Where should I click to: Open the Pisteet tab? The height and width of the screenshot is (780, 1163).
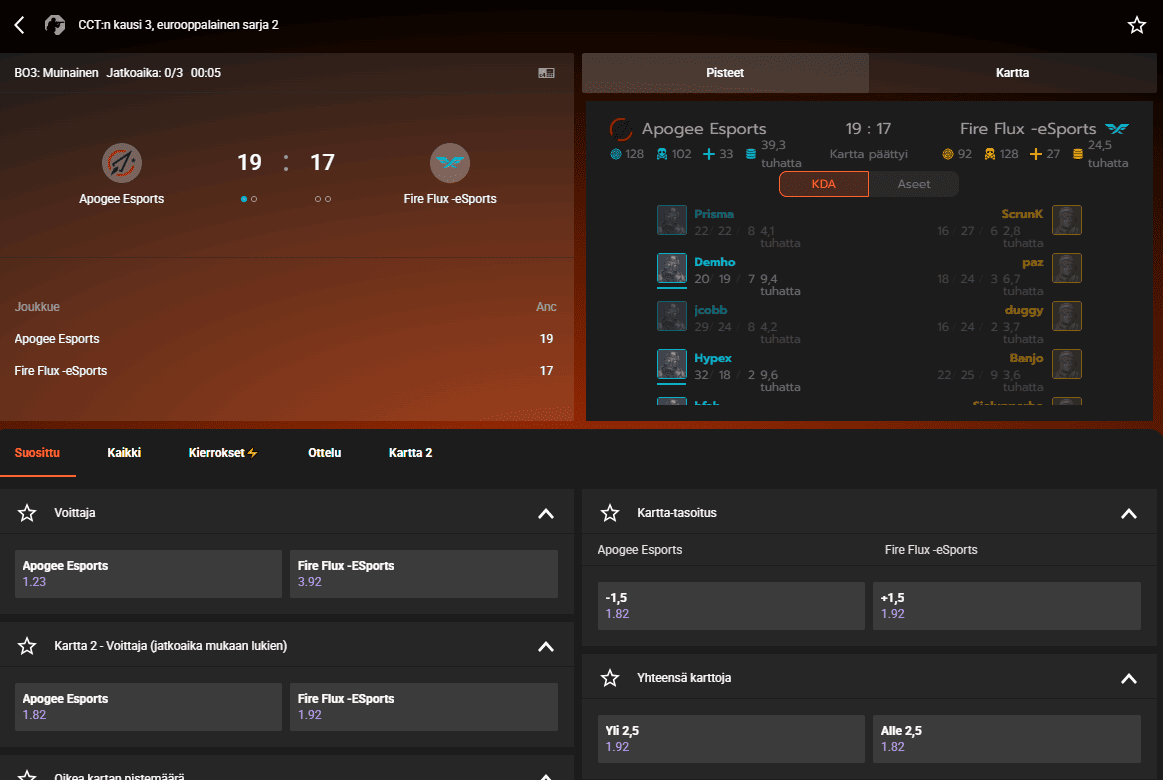(x=725, y=73)
